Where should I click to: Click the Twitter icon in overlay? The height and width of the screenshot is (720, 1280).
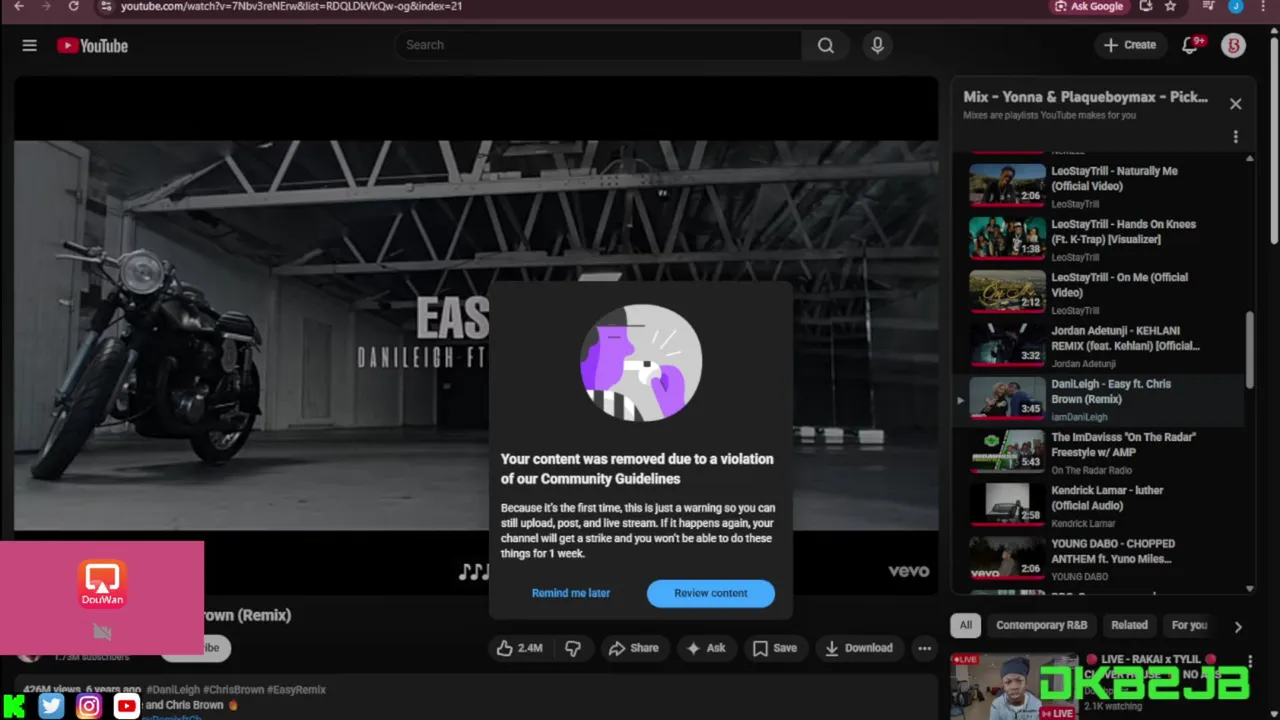51,706
